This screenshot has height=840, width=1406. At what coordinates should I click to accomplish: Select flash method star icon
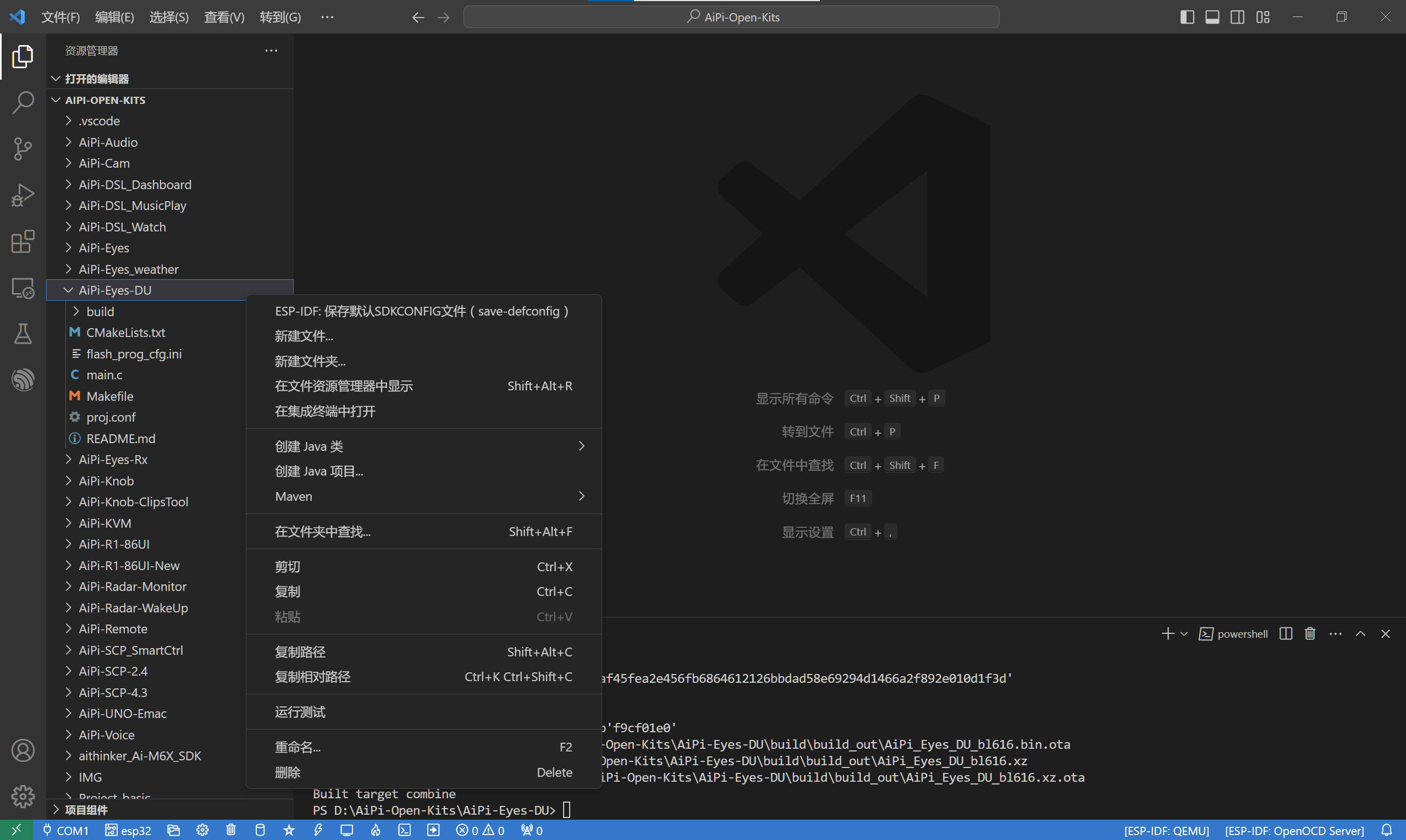tap(289, 830)
